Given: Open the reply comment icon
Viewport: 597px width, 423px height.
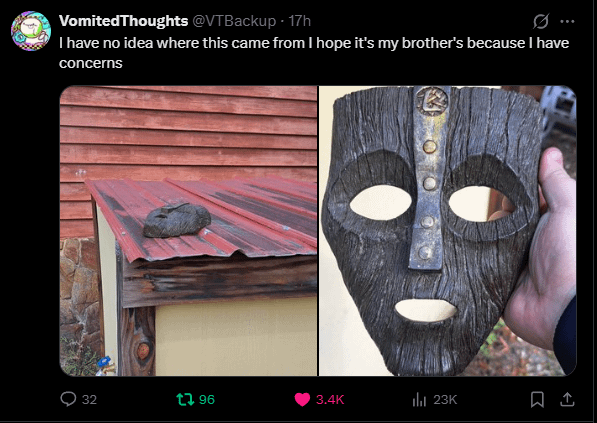Looking at the screenshot, I should (68, 399).
